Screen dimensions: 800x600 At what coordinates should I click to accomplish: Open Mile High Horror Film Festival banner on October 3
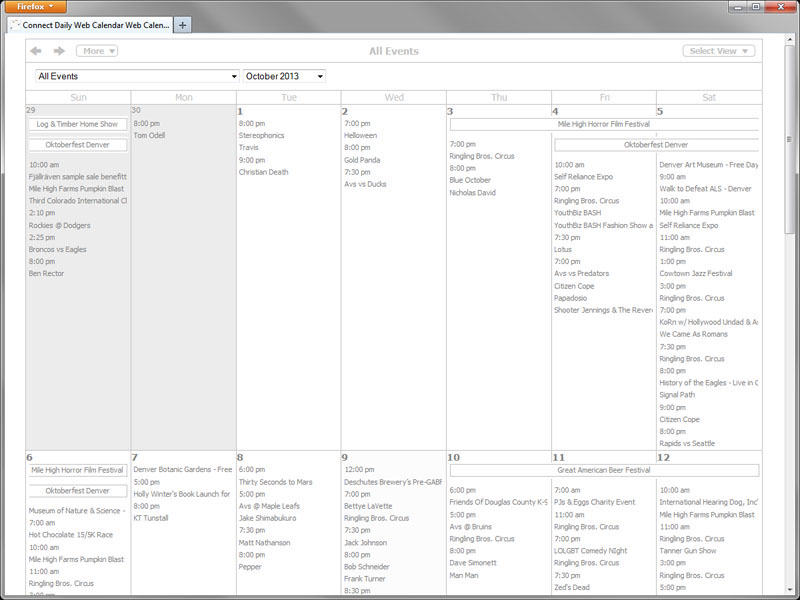coord(604,124)
